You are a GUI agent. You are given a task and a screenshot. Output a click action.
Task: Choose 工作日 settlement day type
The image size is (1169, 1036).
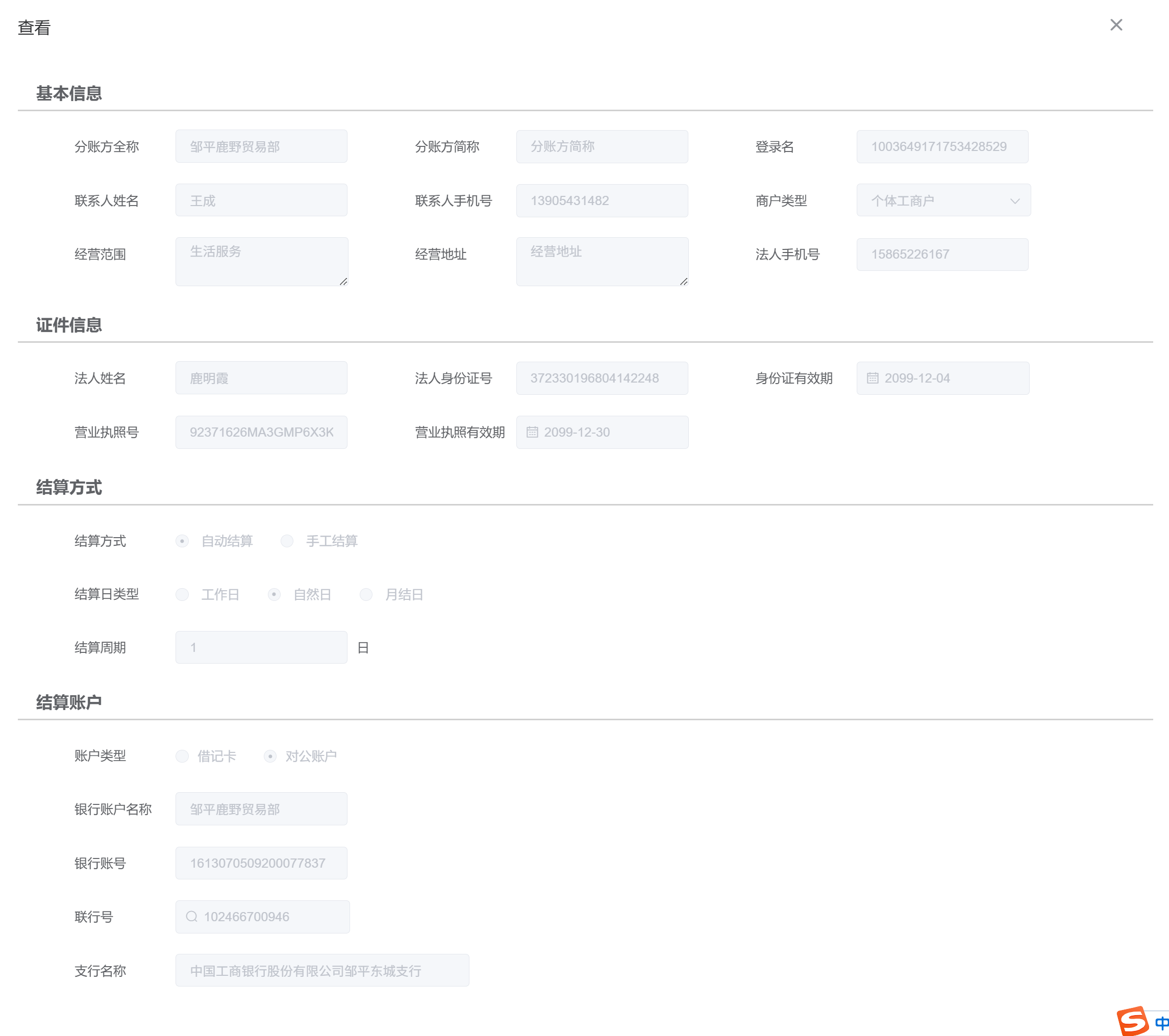click(x=182, y=595)
